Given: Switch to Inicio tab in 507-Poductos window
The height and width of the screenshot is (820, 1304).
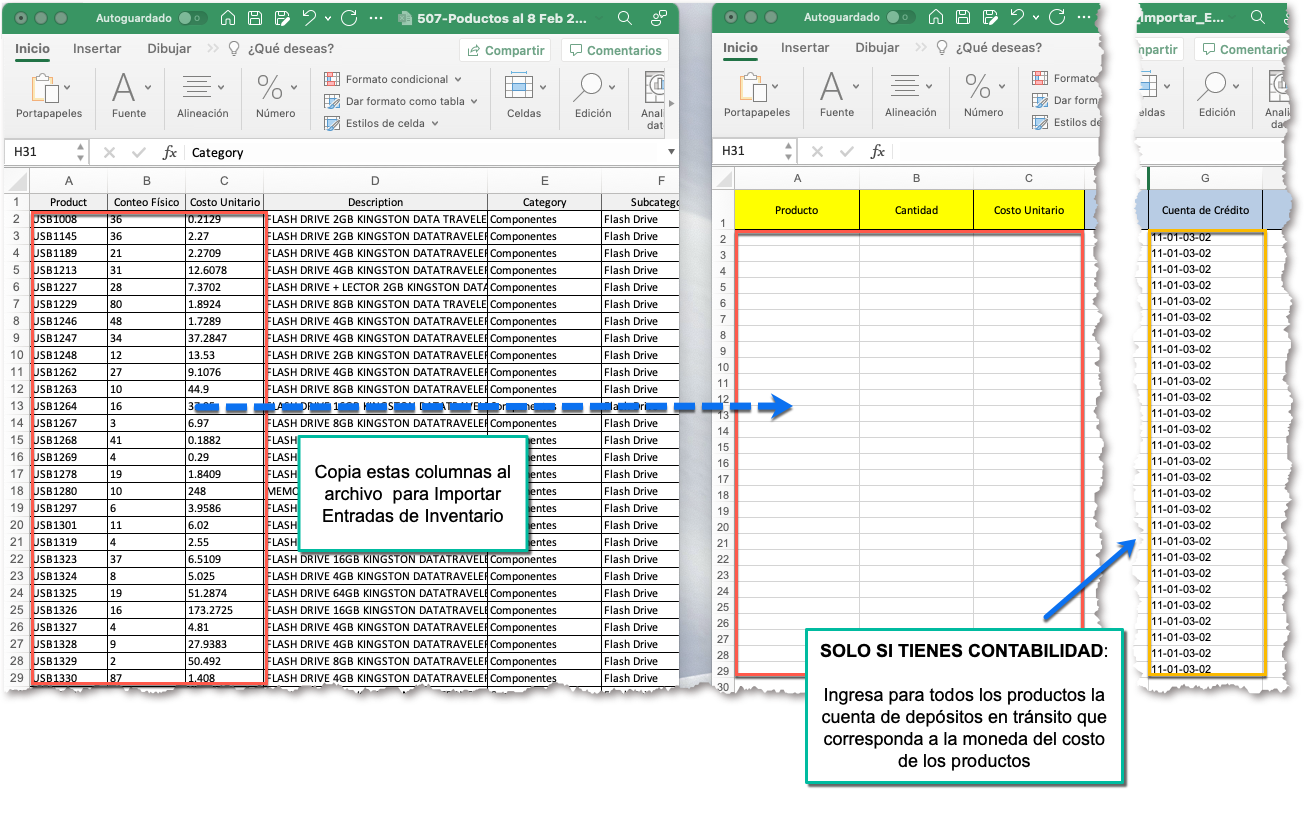Looking at the screenshot, I should (x=32, y=49).
